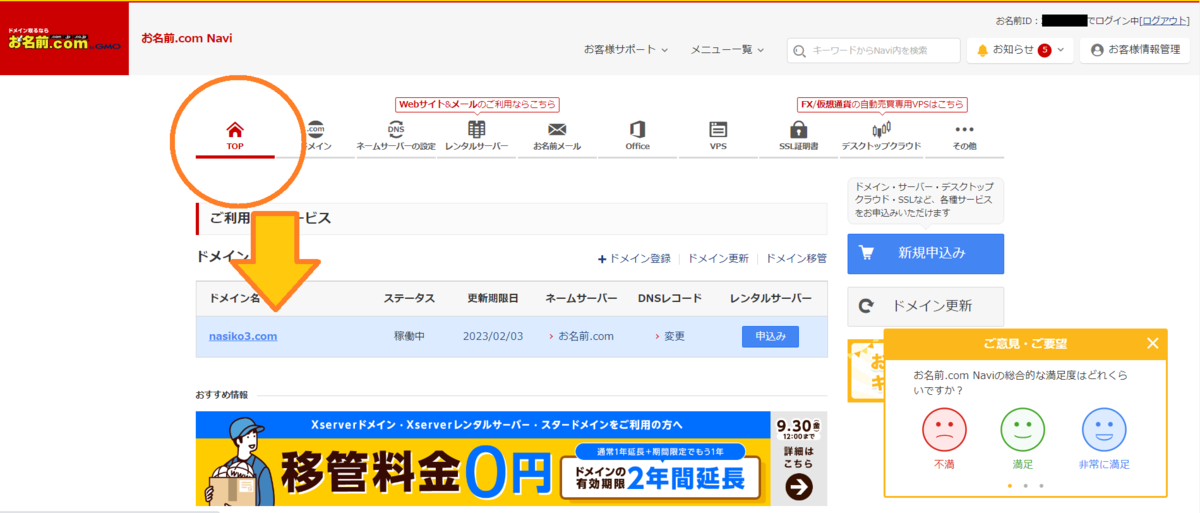Viewport: 1200px width, 513px height.
Task: Expand メニュー一覧 dropdown
Action: point(727,49)
